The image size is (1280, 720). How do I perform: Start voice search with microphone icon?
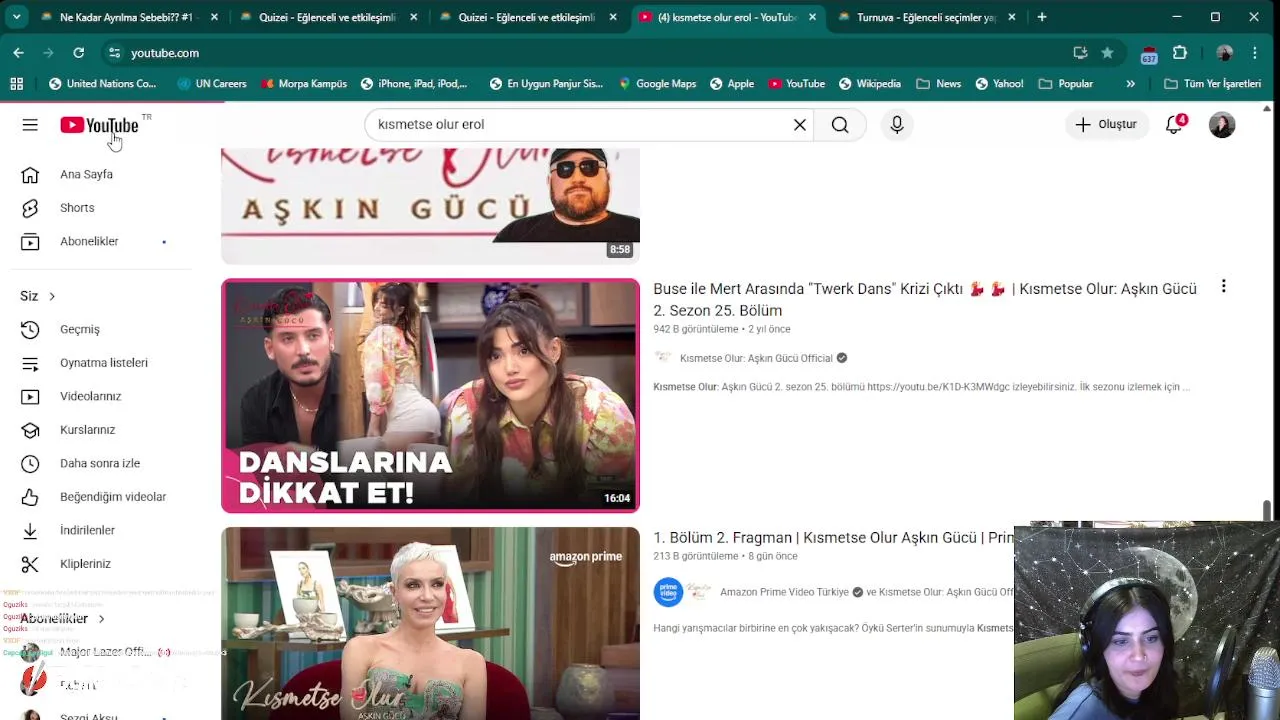[x=897, y=125]
